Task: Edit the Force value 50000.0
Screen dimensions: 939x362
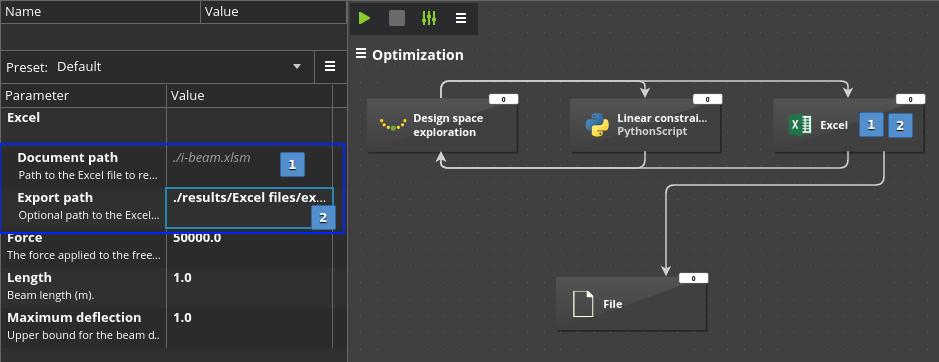Action: click(197, 238)
